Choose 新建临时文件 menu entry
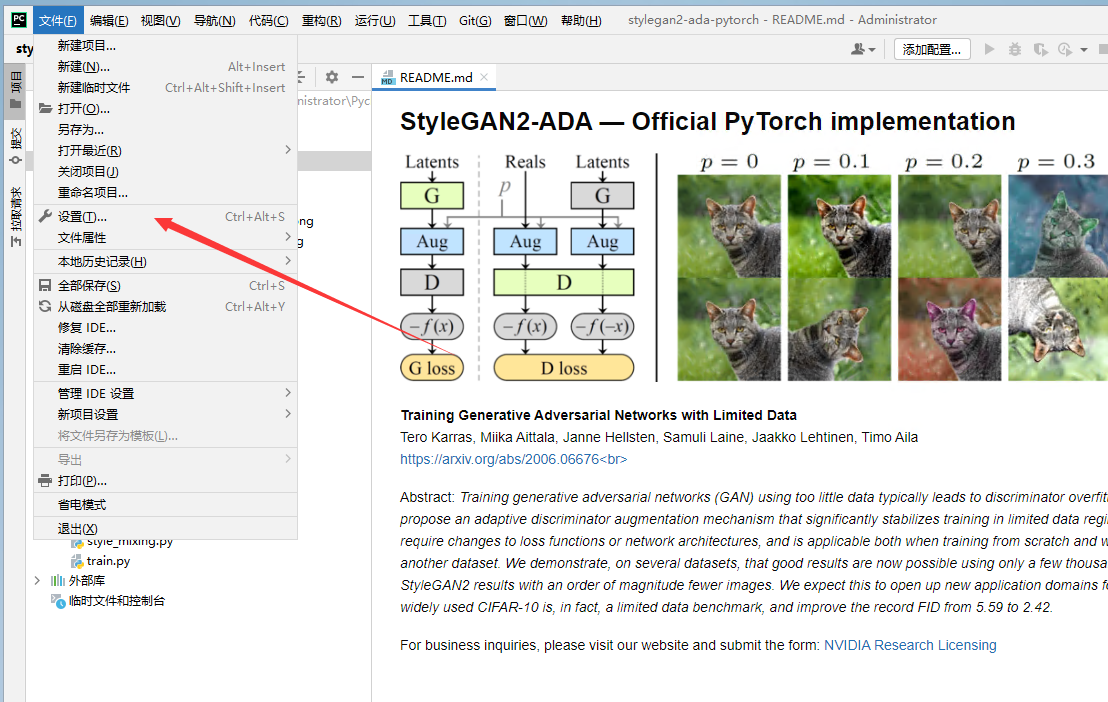1108x702 pixels. 165,88
